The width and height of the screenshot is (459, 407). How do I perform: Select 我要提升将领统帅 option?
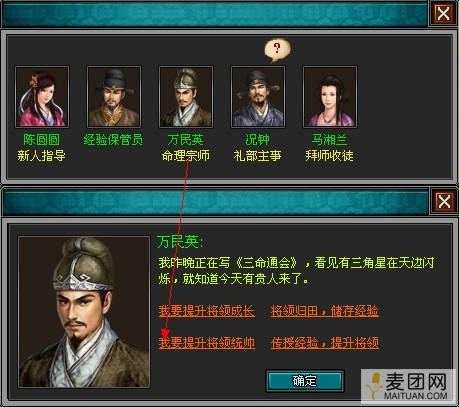[207, 343]
